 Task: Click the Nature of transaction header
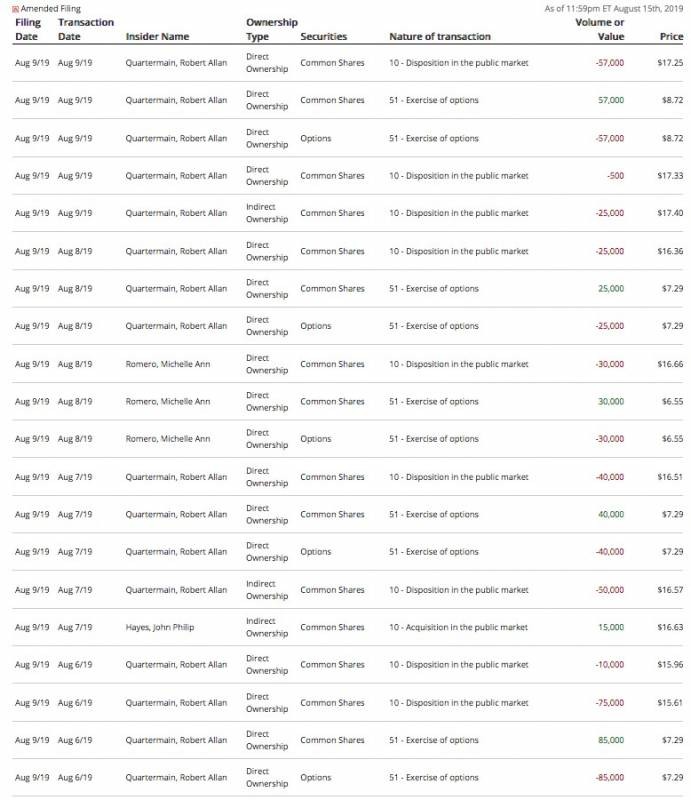click(x=440, y=37)
